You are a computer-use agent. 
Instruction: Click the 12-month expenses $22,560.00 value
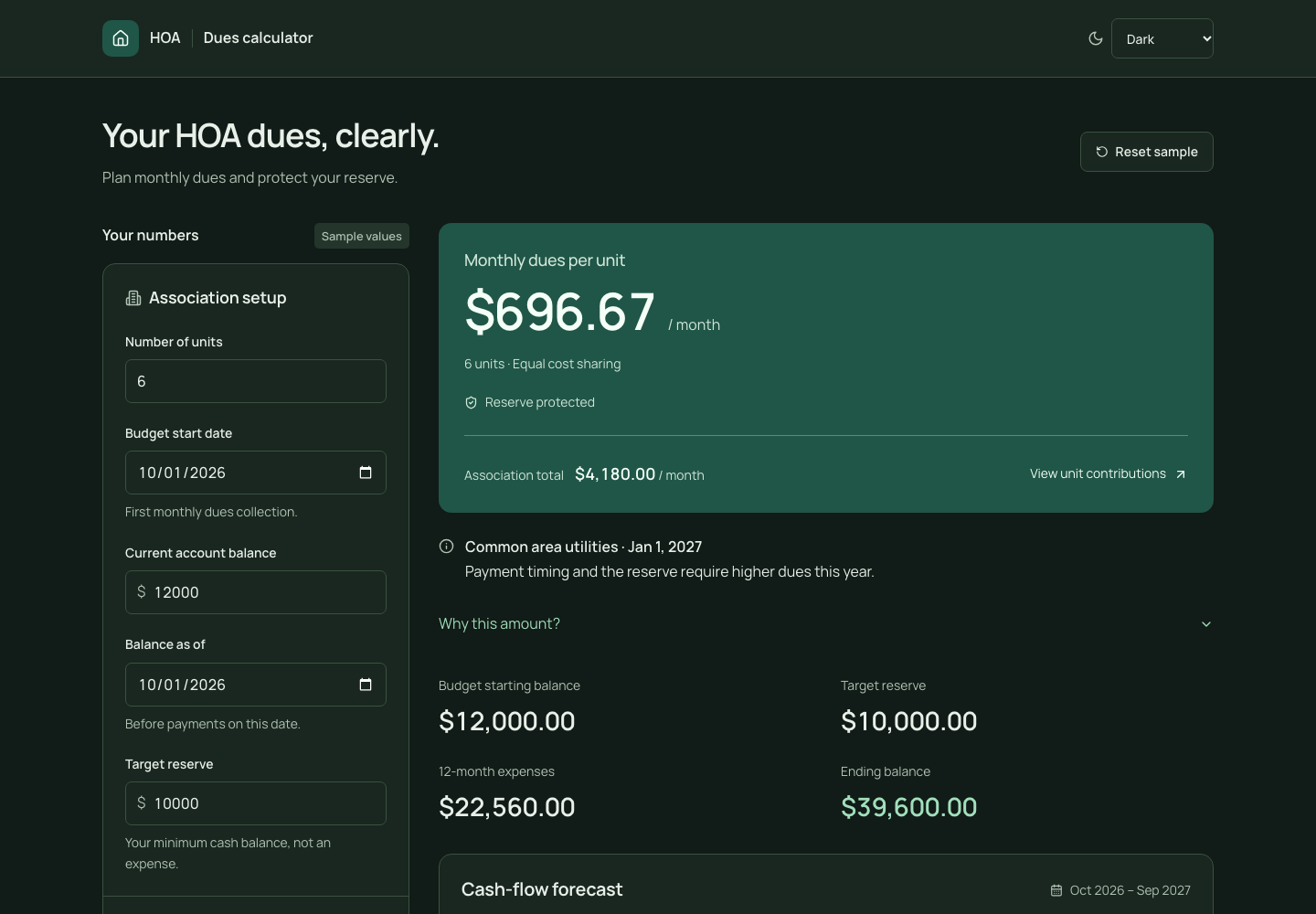tap(507, 807)
